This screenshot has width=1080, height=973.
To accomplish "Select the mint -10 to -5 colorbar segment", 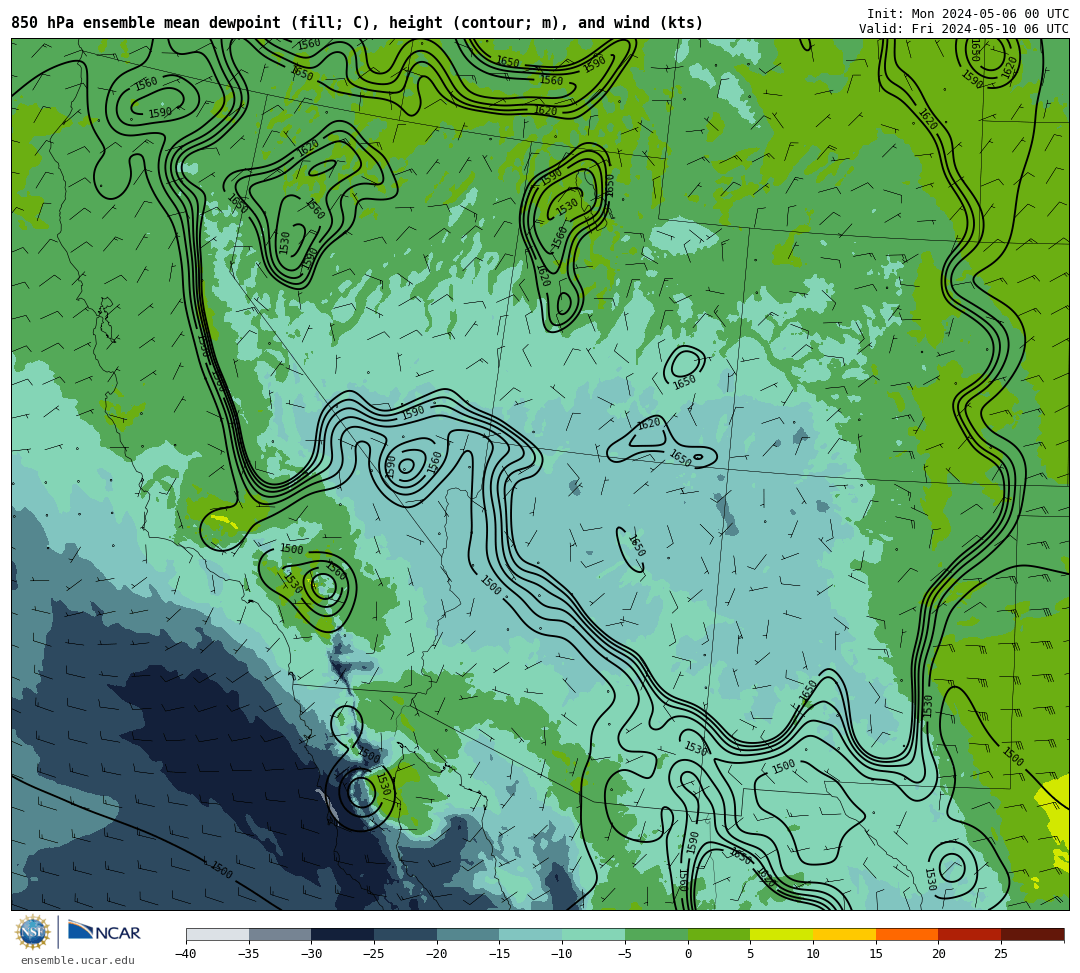I will click(x=593, y=934).
